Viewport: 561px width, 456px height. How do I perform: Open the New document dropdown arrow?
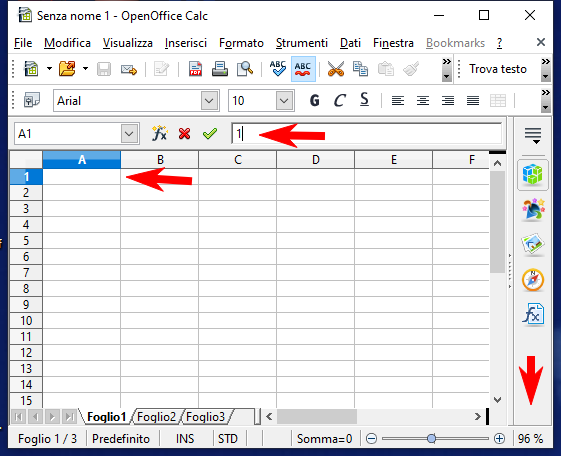pyautogui.click(x=49, y=69)
